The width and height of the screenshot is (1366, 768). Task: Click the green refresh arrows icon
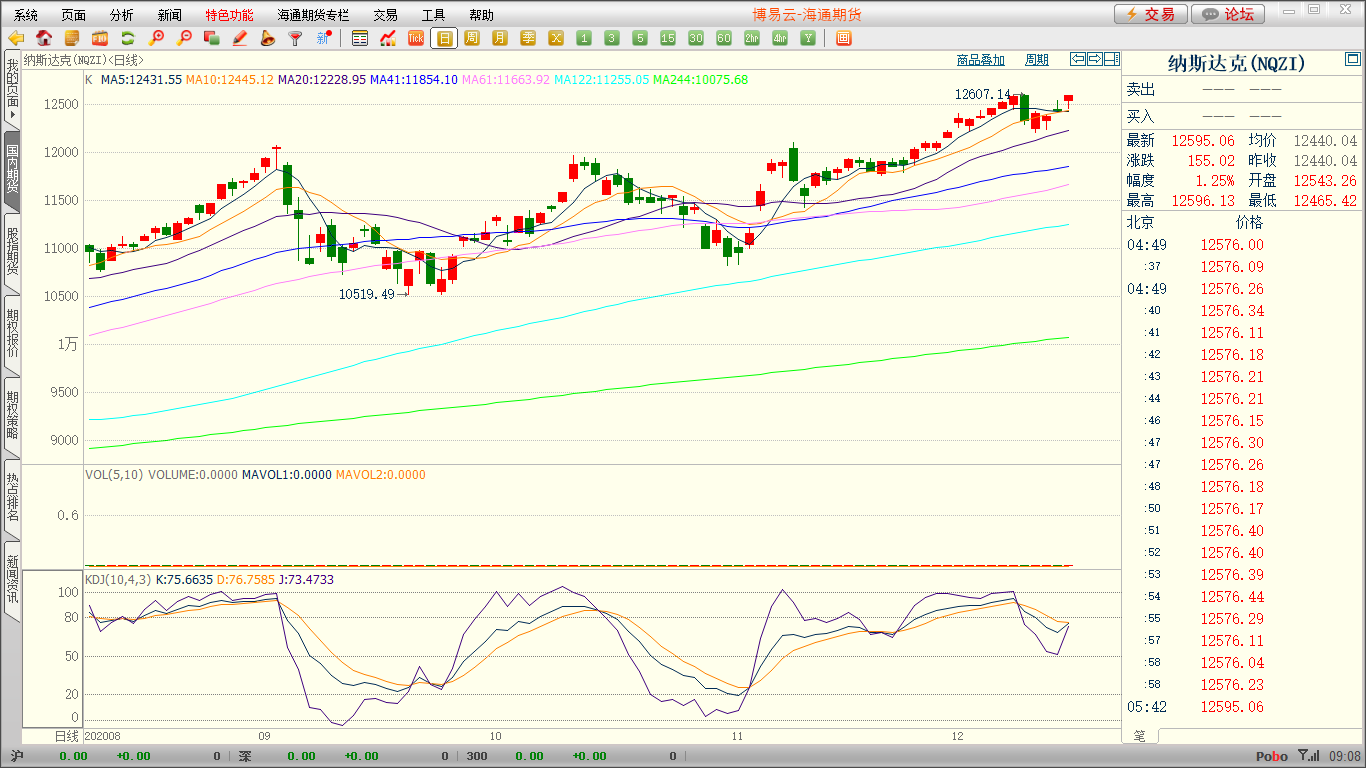tap(128, 38)
